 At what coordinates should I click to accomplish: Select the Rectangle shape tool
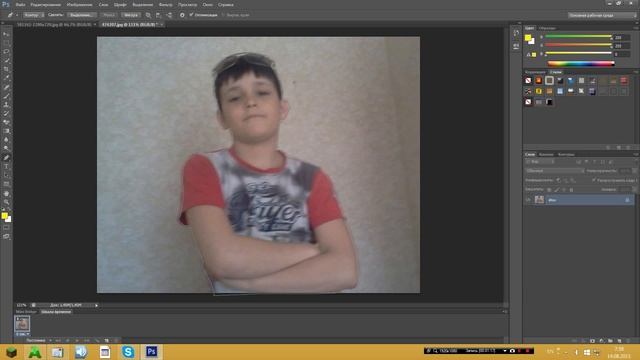tap(6, 184)
